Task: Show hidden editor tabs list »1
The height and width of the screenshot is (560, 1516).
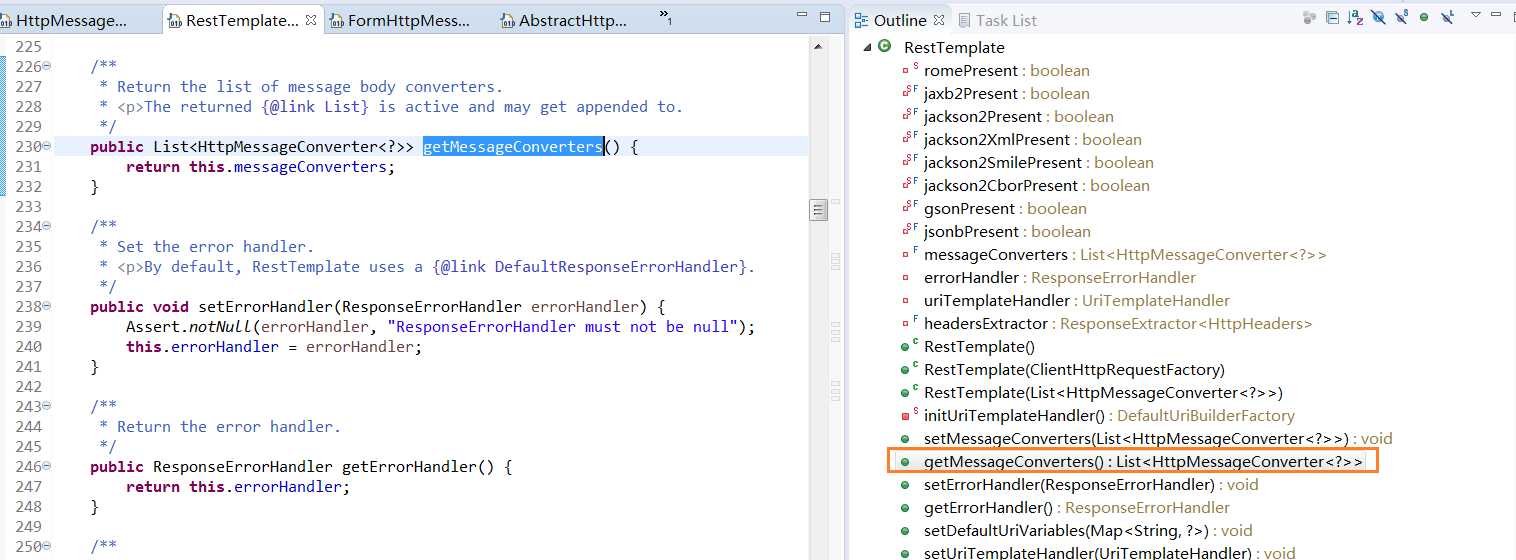Action: pyautogui.click(x=666, y=17)
